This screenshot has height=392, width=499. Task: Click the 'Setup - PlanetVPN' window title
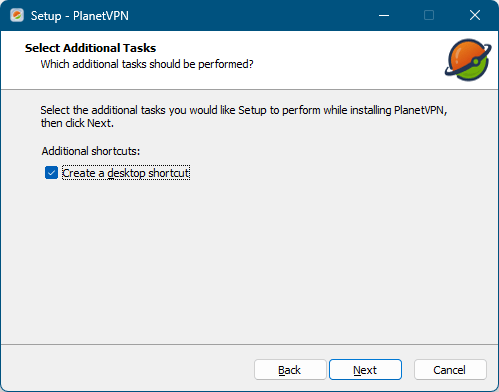tap(80, 16)
